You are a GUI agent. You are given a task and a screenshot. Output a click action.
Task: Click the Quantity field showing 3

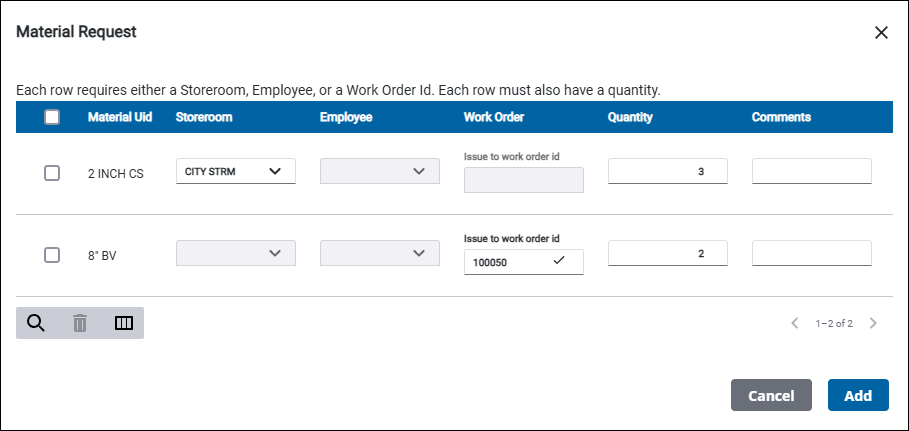click(667, 172)
